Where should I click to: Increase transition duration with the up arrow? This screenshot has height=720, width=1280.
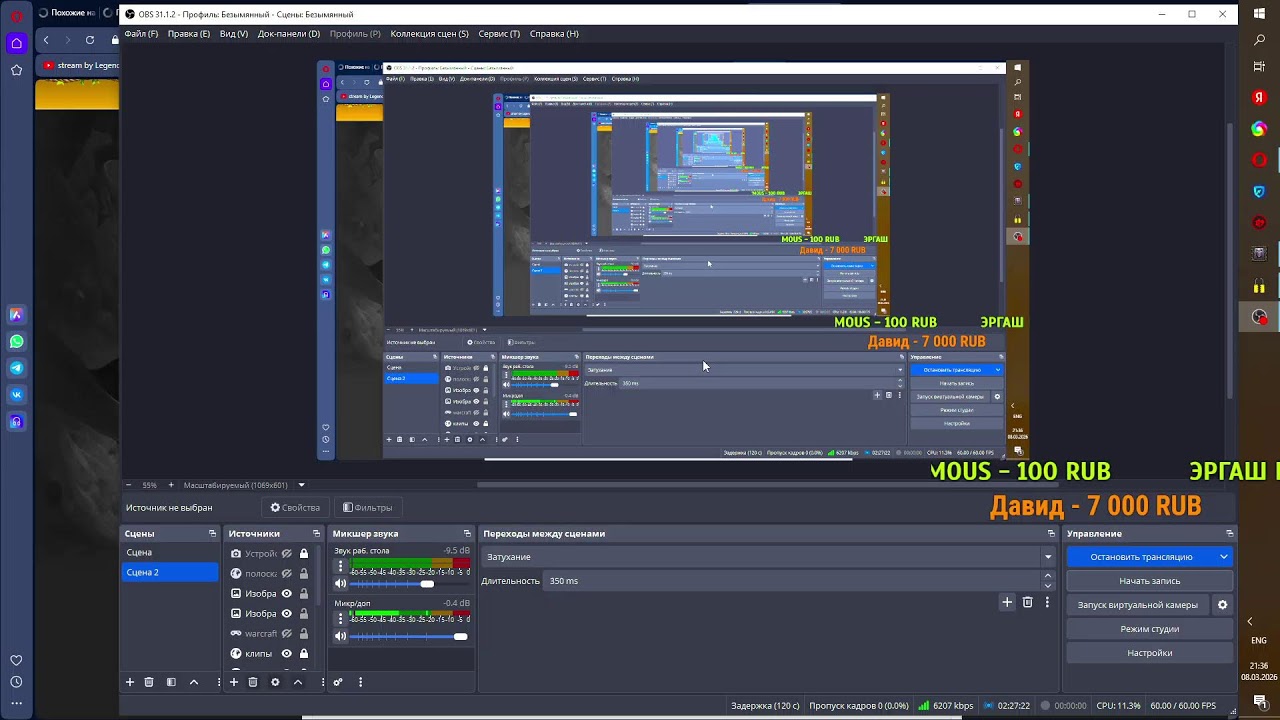[1048, 576]
